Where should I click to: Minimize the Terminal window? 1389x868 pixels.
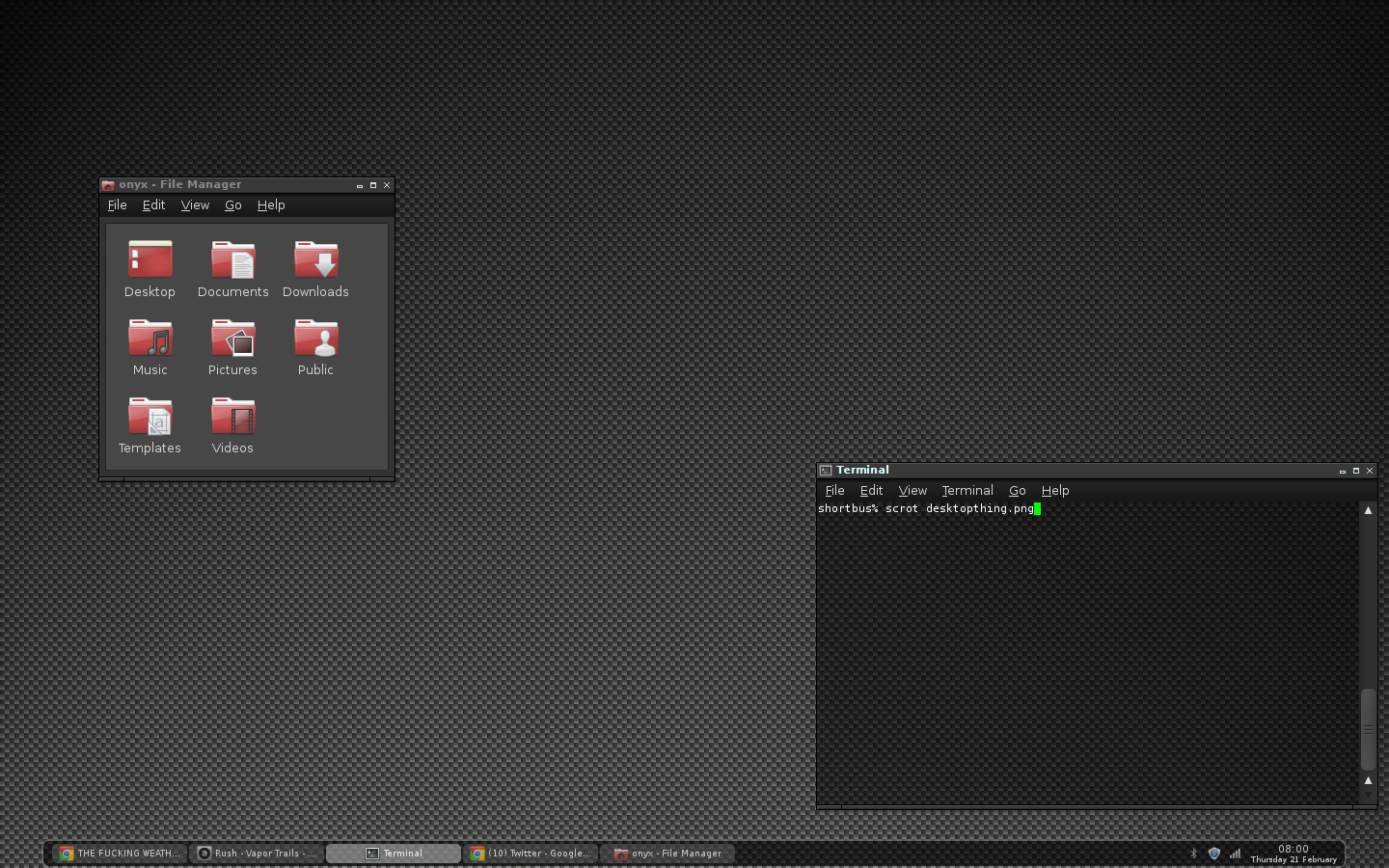click(x=1343, y=471)
